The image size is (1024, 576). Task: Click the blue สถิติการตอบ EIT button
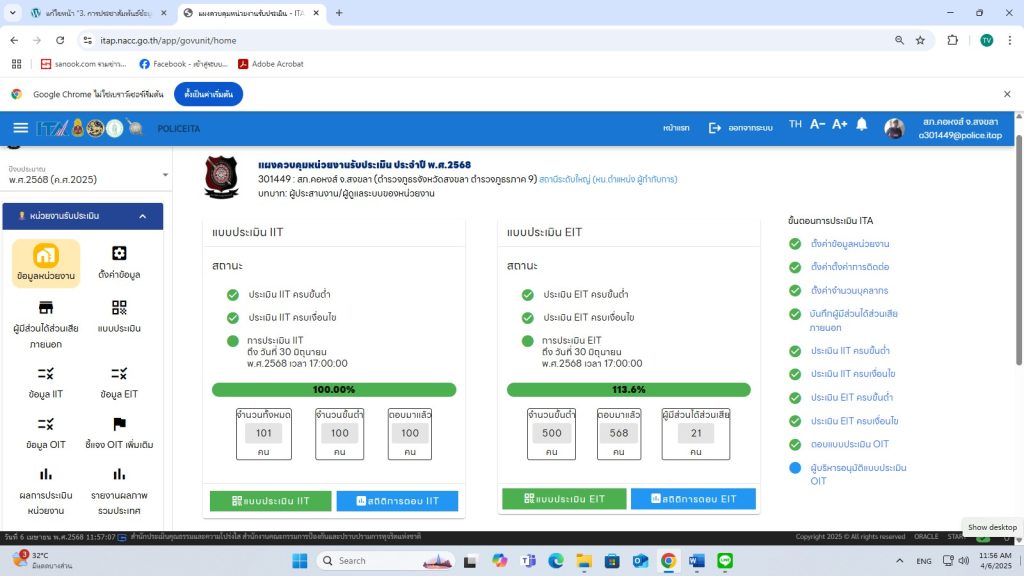coord(692,499)
